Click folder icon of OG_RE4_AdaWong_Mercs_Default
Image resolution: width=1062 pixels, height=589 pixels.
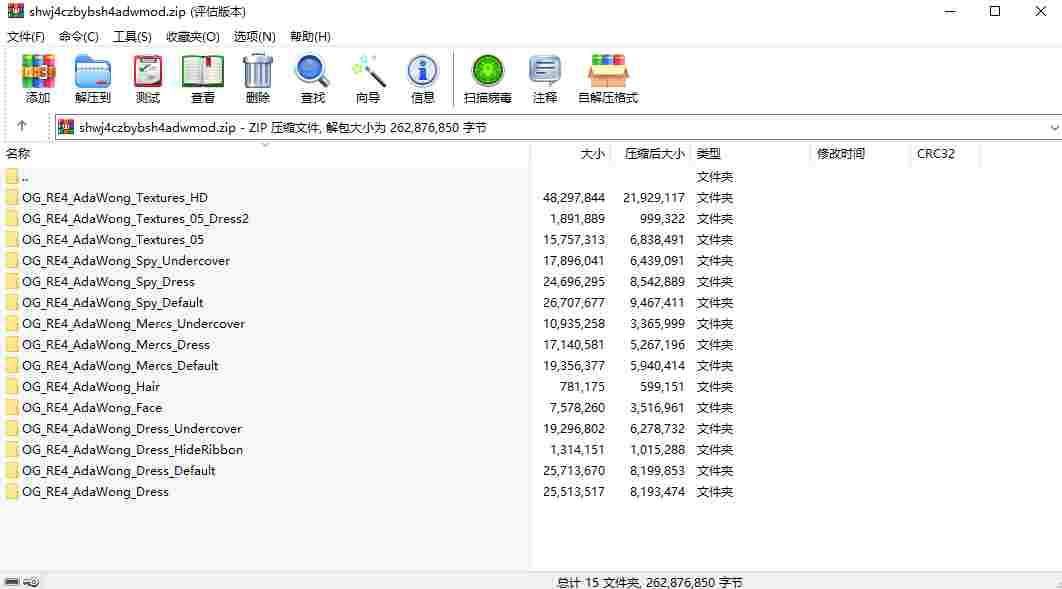tap(12, 366)
